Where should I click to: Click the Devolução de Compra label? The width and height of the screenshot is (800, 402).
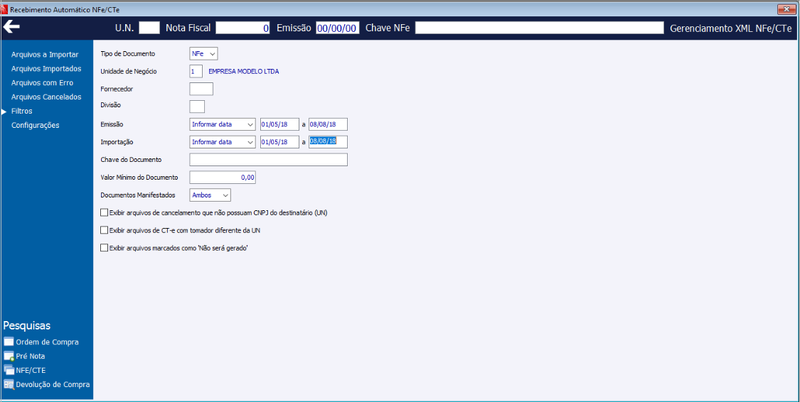point(53,385)
